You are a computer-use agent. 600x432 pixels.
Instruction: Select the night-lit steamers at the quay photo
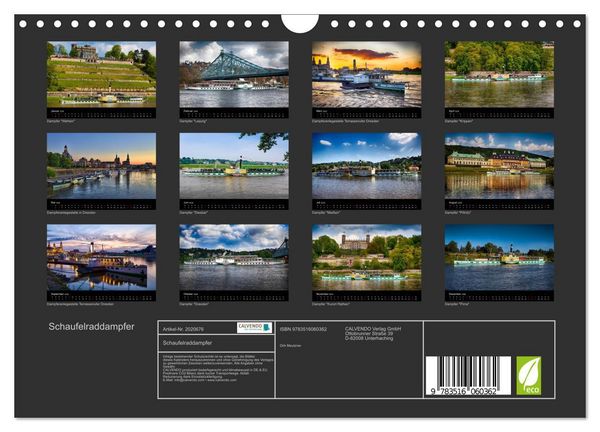(101, 258)
